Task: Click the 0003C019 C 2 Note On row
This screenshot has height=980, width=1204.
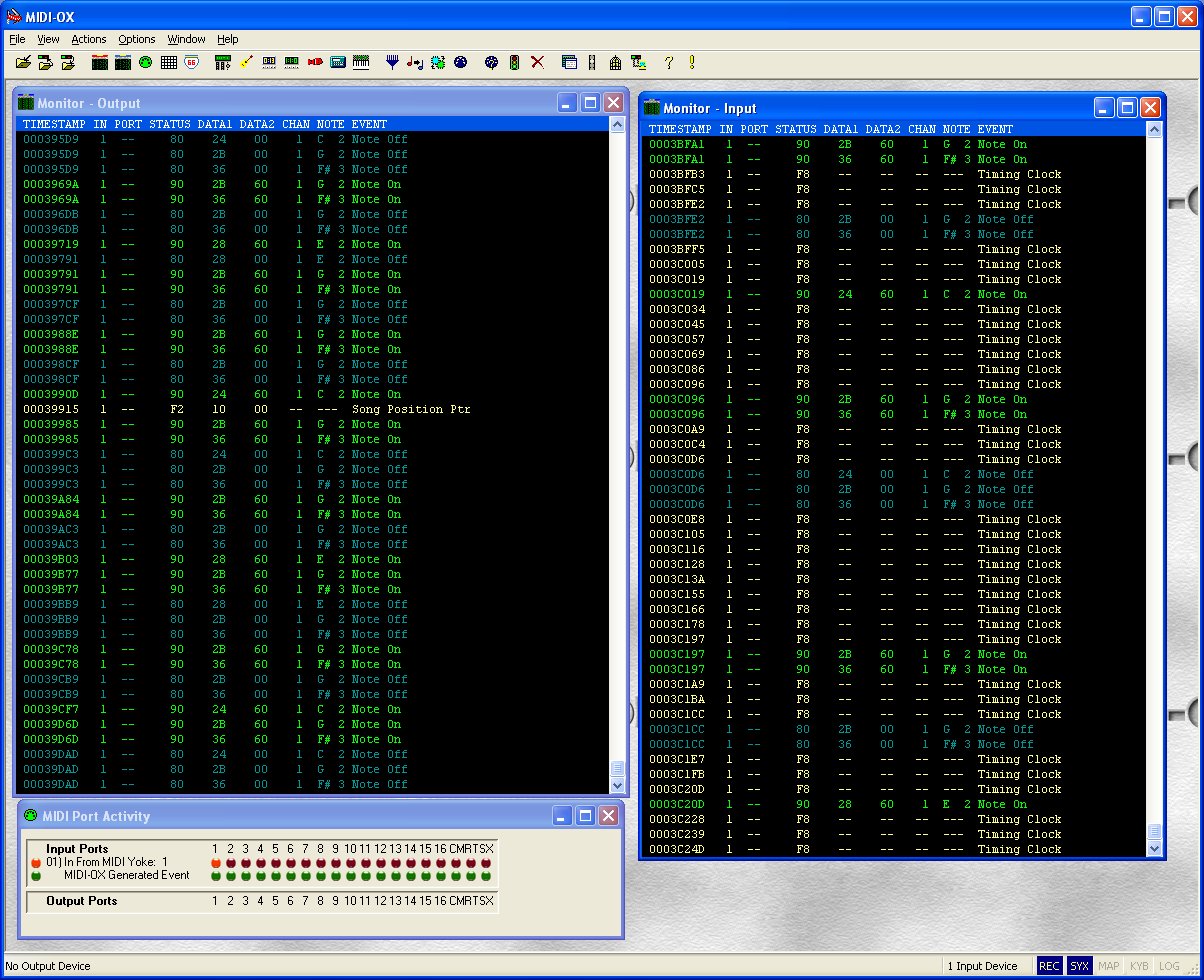Action: 895,294
